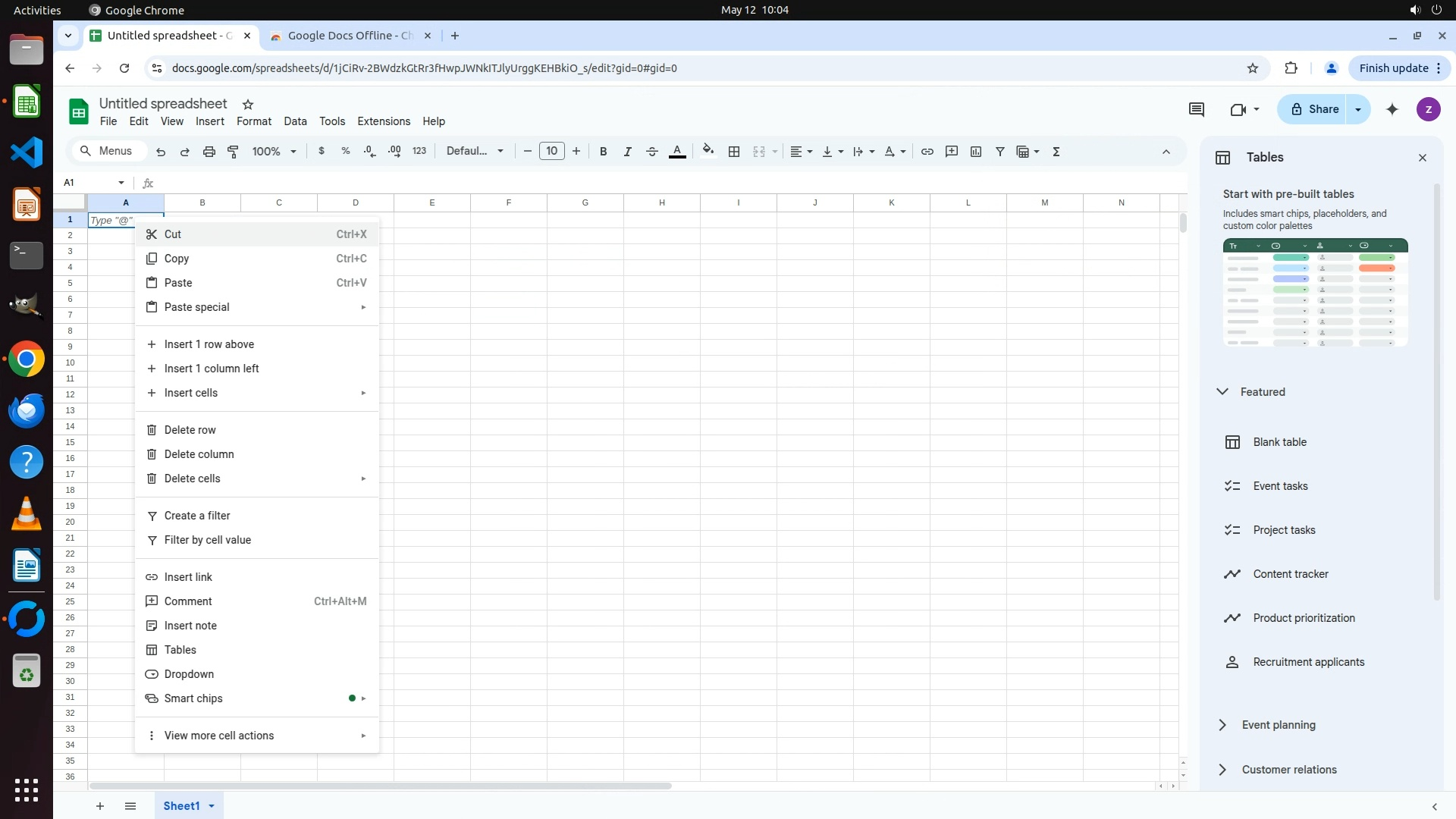
Task: Toggle bold formatting
Action: coord(603,152)
